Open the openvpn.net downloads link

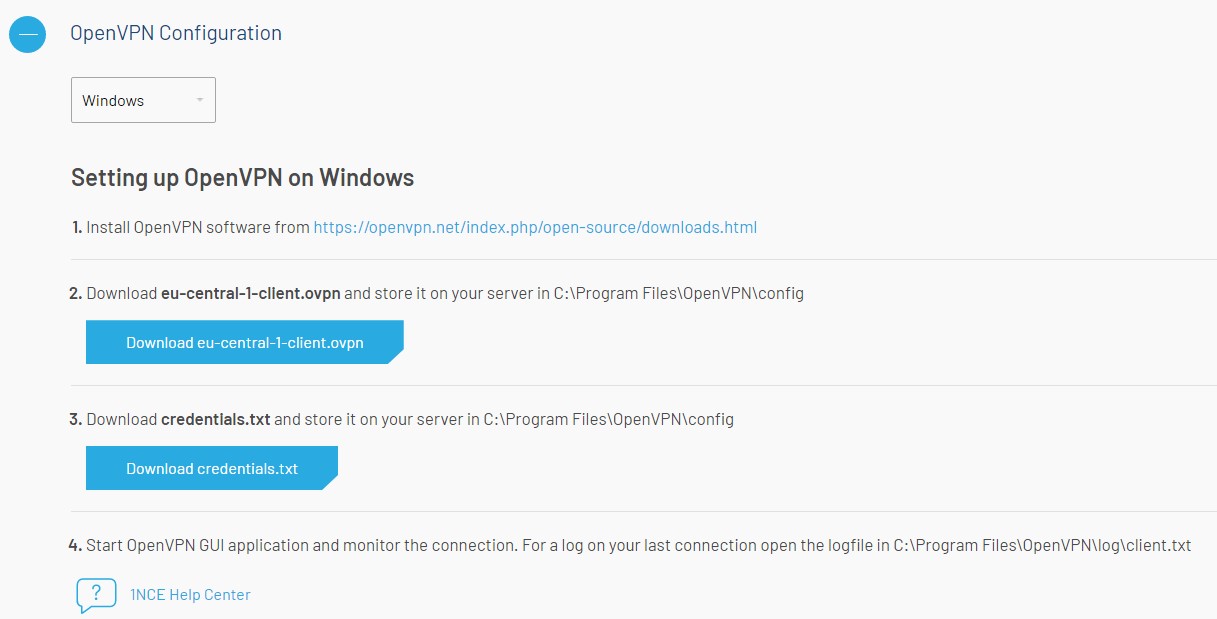point(535,227)
